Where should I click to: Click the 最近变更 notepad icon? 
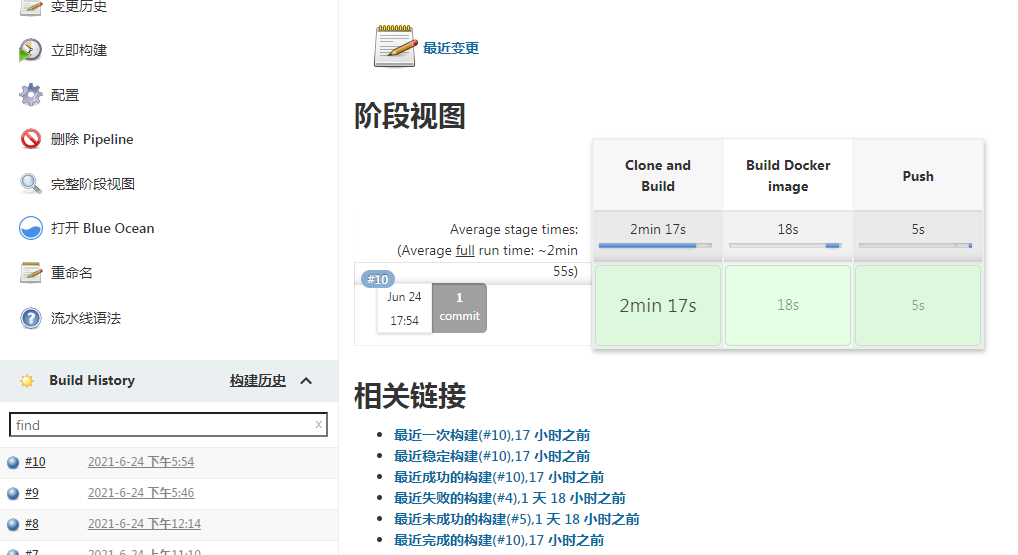coord(395,46)
